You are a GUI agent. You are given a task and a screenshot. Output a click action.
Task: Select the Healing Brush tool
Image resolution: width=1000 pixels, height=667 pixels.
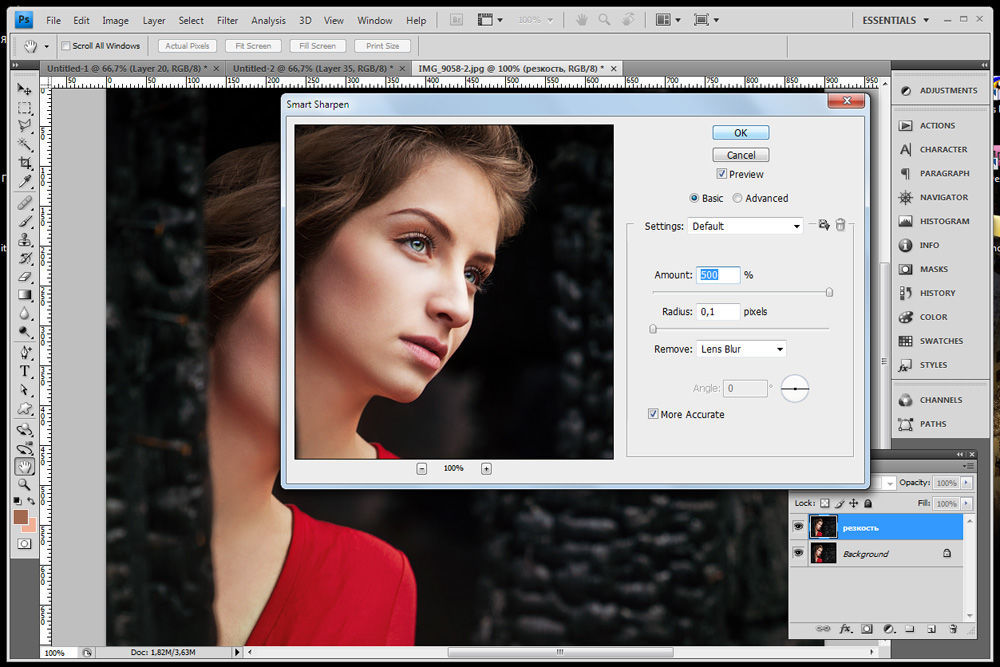point(24,203)
